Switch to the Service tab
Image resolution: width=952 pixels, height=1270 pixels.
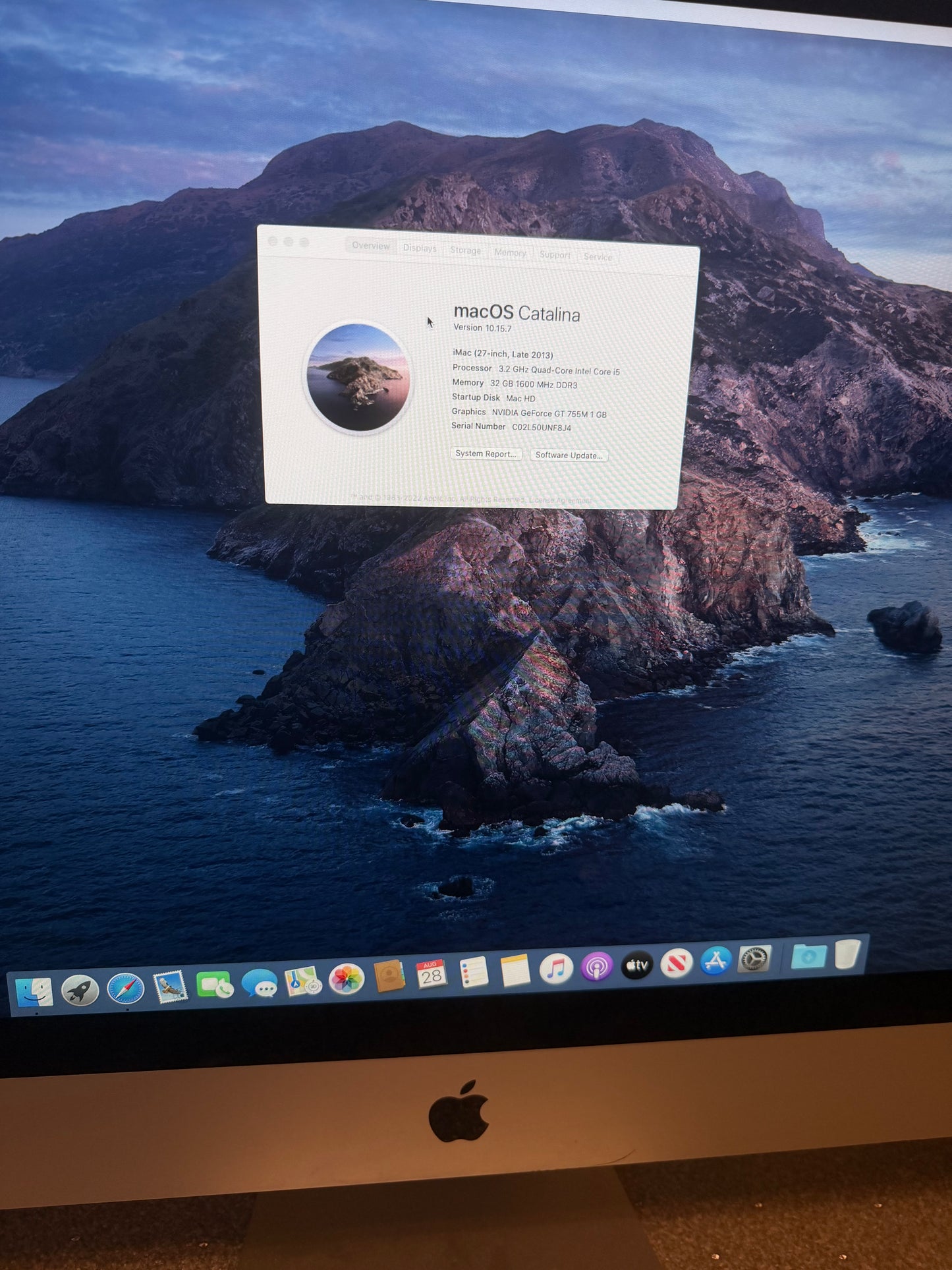tap(598, 256)
